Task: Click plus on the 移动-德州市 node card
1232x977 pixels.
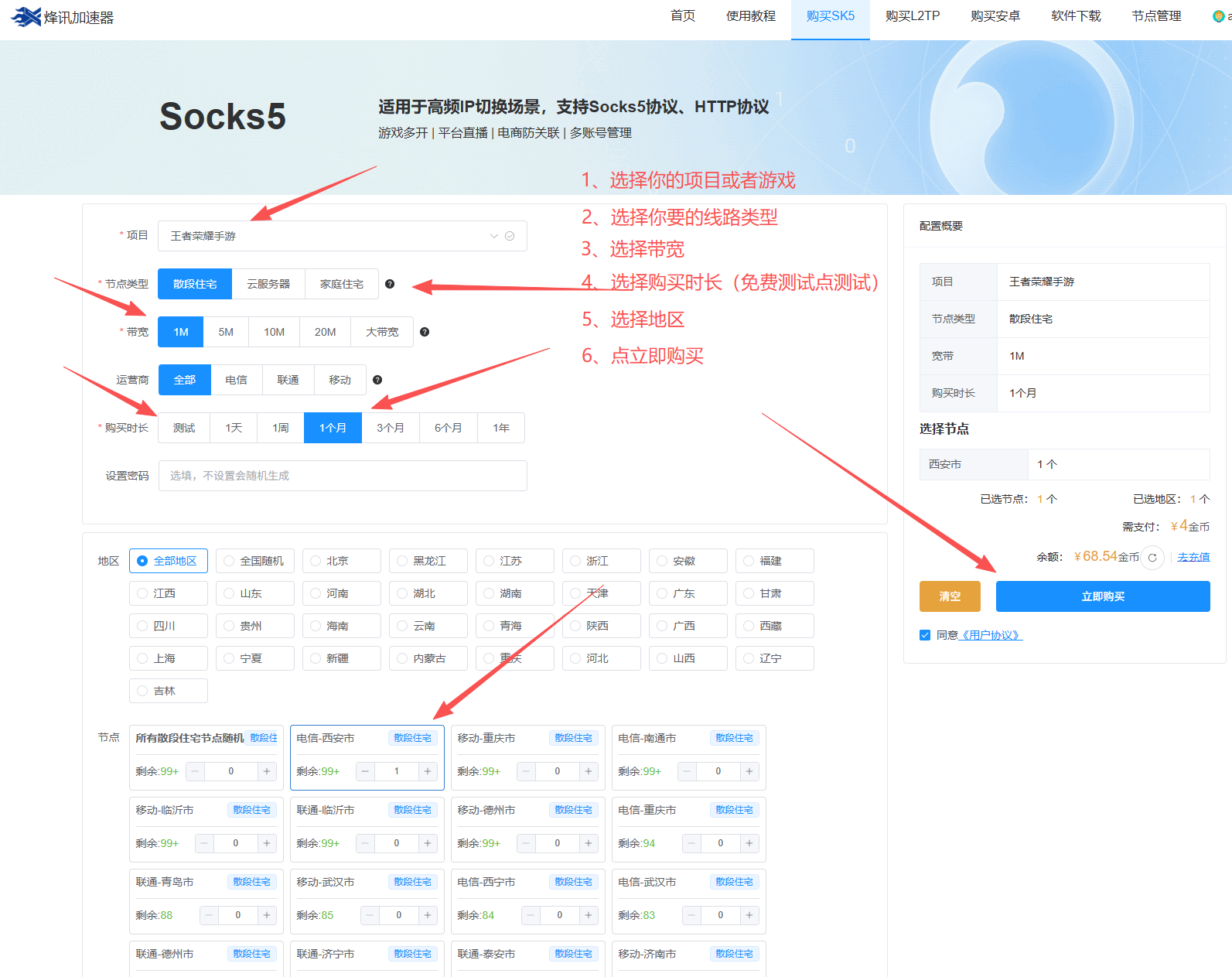Action: tap(589, 843)
